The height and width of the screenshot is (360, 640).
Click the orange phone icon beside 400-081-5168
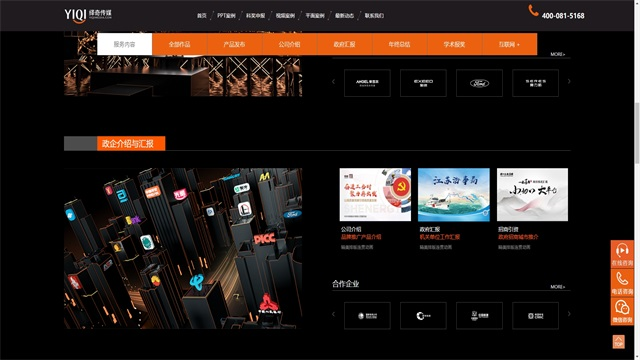pyautogui.click(x=533, y=11)
